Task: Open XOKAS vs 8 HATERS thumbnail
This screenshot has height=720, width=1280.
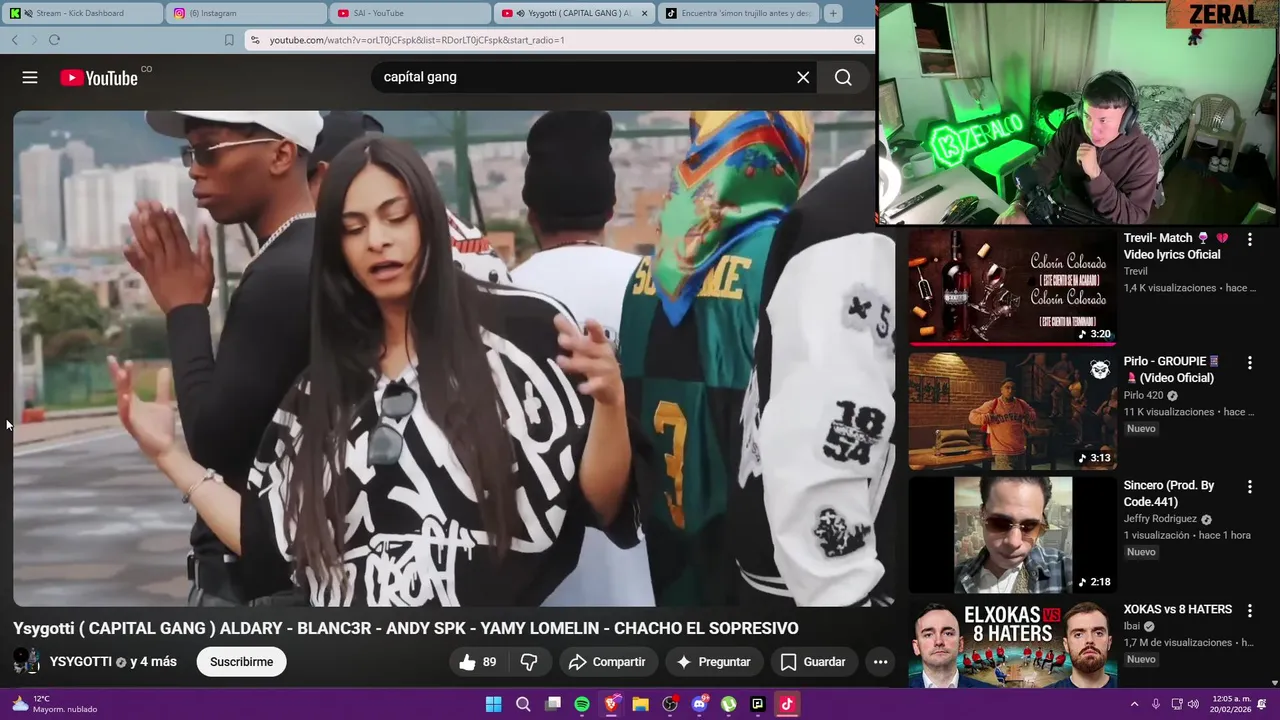Action: 1012,644
